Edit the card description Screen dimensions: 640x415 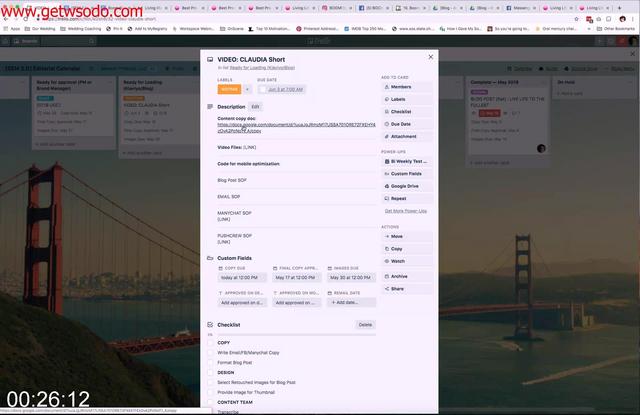tap(255, 107)
